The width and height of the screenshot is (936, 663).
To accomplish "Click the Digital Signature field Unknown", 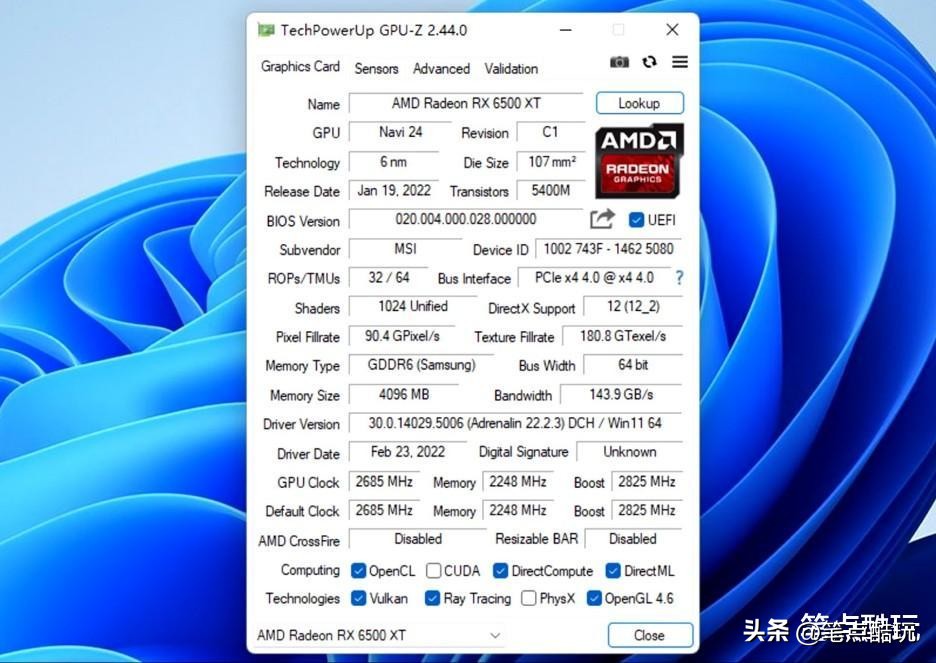I will point(630,452).
